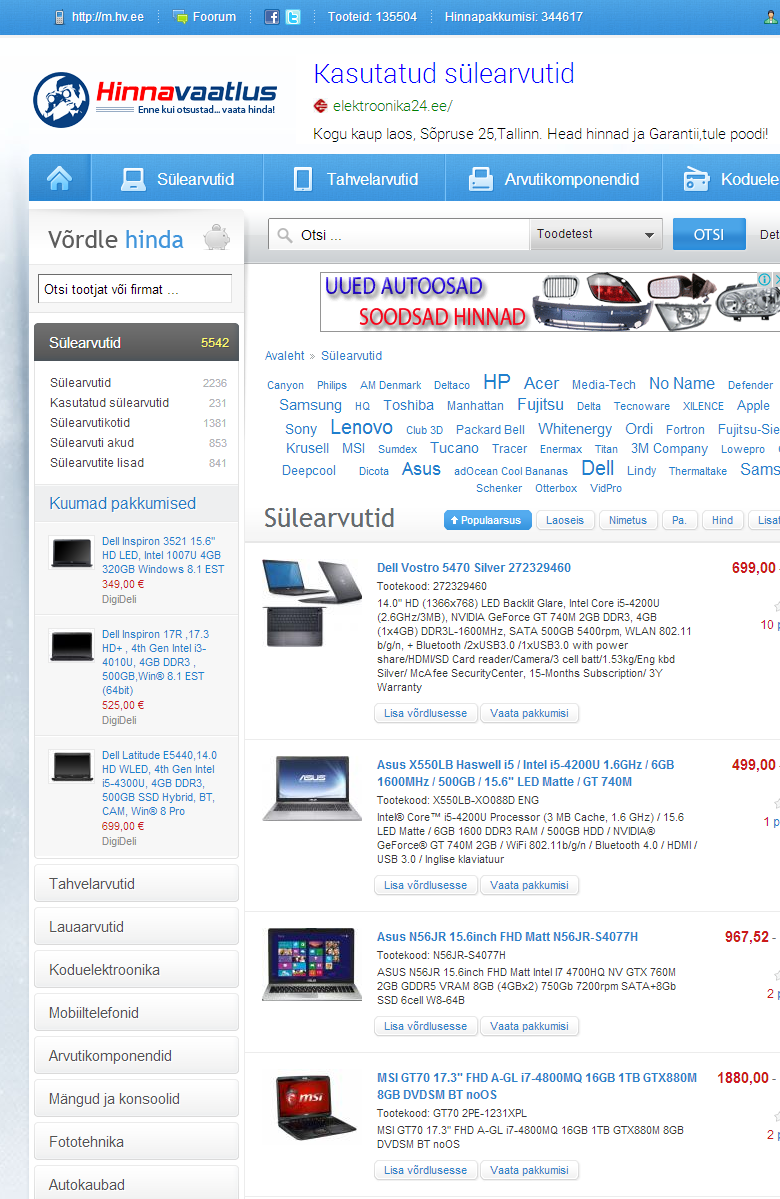780x1199 pixels.
Task: Click the elektroonika24.ee/ ad link
Action: 392,106
